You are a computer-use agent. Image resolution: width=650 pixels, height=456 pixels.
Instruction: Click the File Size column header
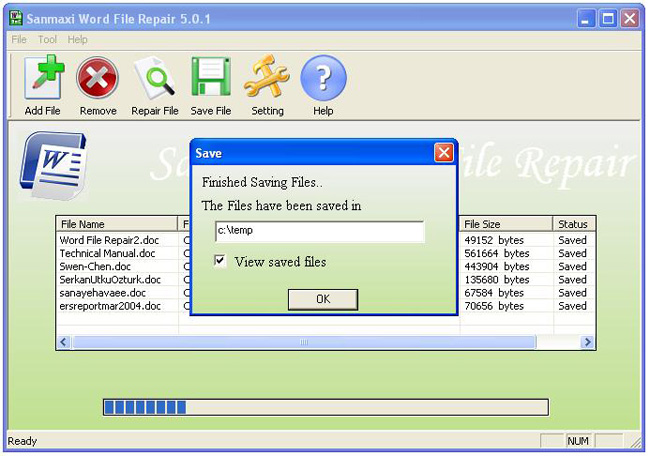pos(506,224)
